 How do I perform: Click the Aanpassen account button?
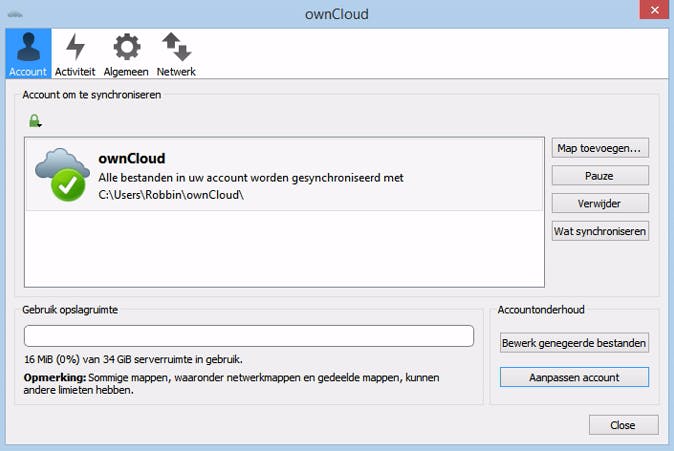[574, 377]
